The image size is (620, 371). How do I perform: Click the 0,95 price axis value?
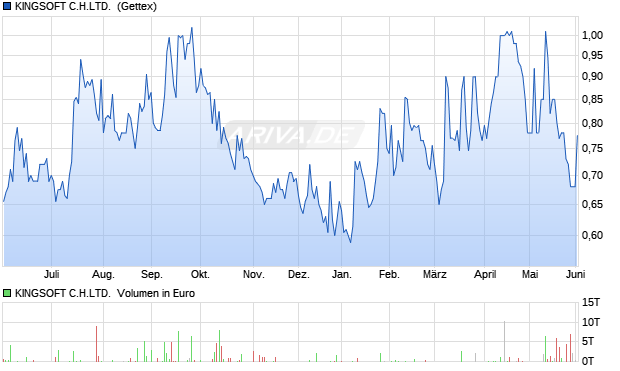[x=592, y=55]
